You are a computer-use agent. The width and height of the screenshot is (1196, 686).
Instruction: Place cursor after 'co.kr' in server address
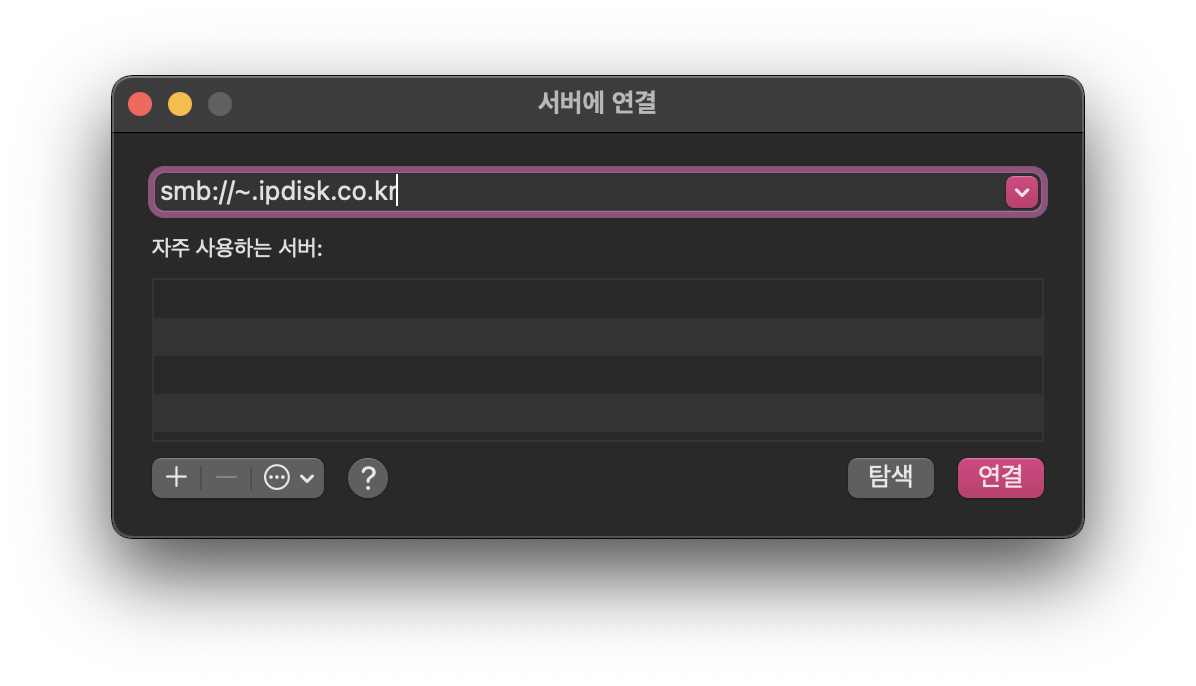397,191
